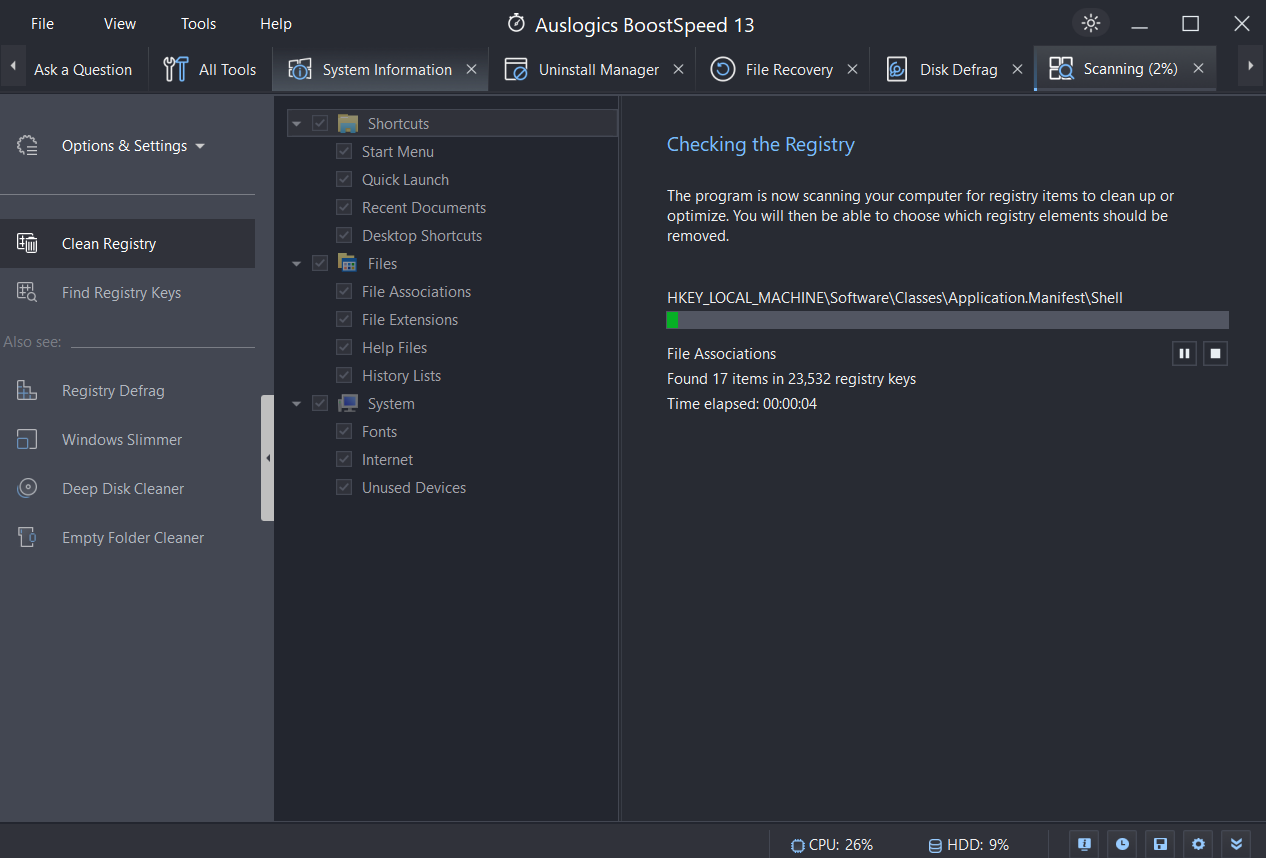Open the Windows Slimmer tool
1266x858 pixels.
tap(122, 439)
